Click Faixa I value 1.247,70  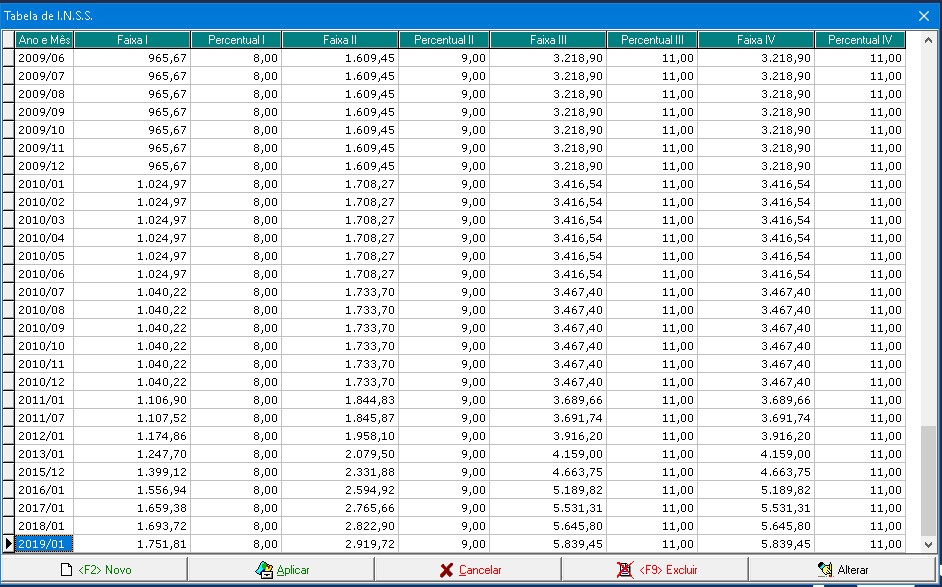132,454
